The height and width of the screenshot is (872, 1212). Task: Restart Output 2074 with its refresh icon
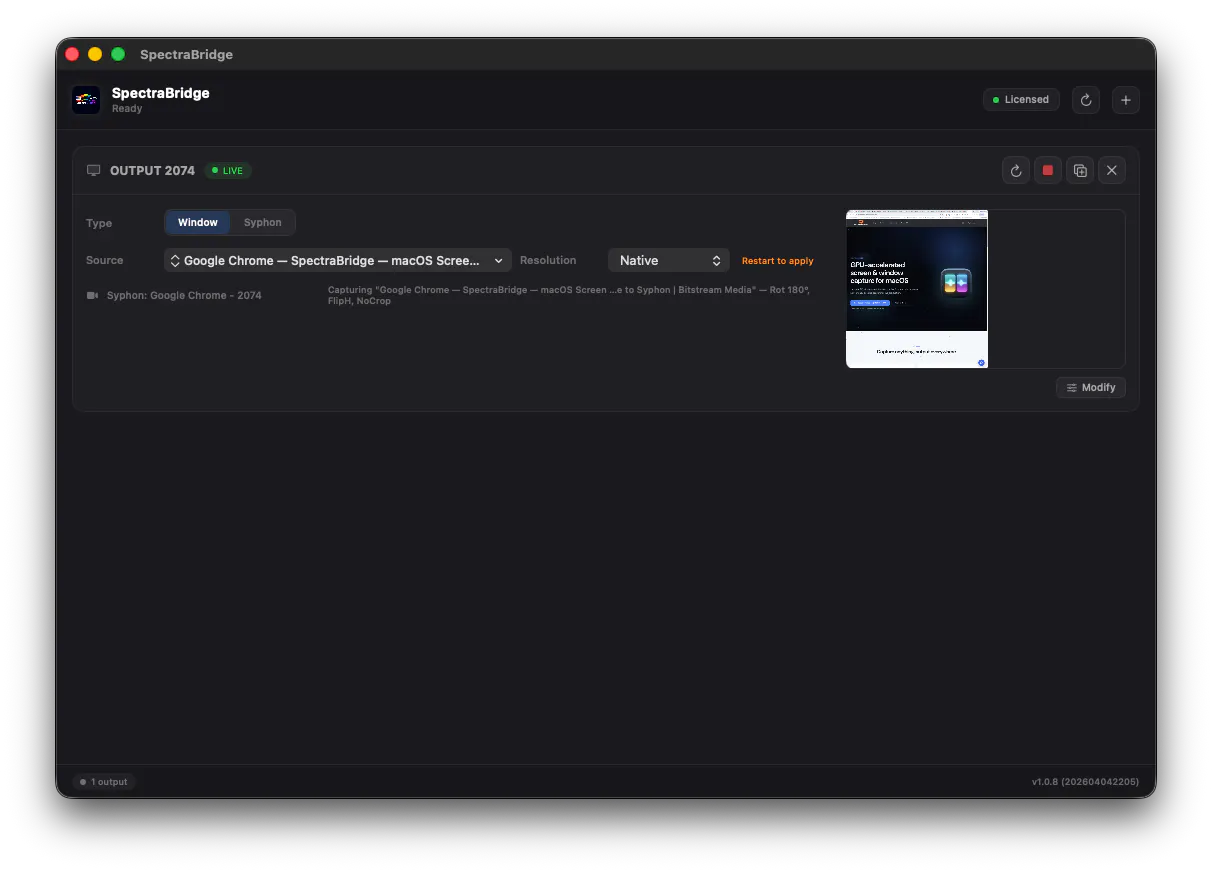[x=1016, y=171]
